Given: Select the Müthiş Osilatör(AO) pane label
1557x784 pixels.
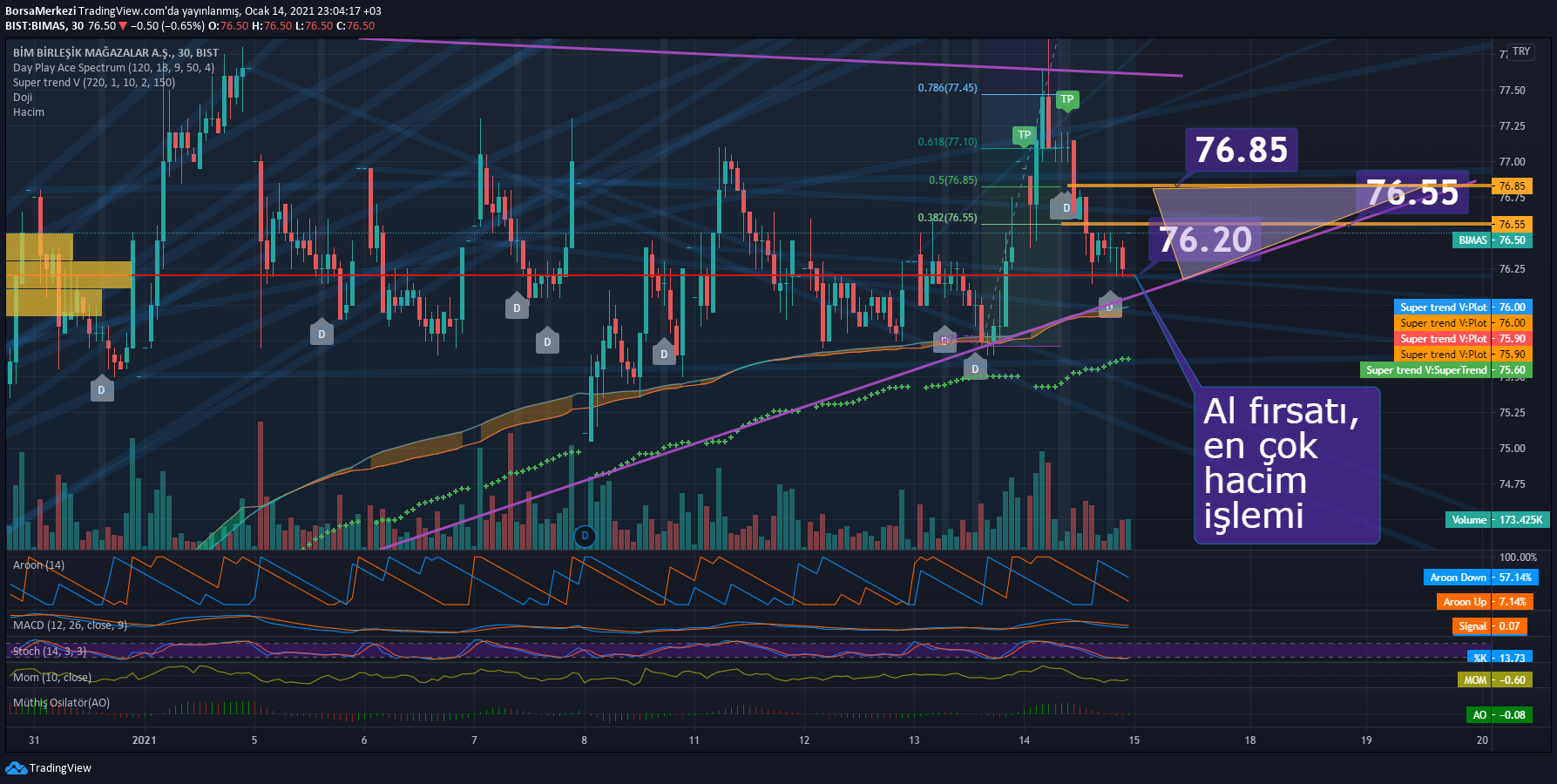Looking at the screenshot, I should (x=61, y=702).
